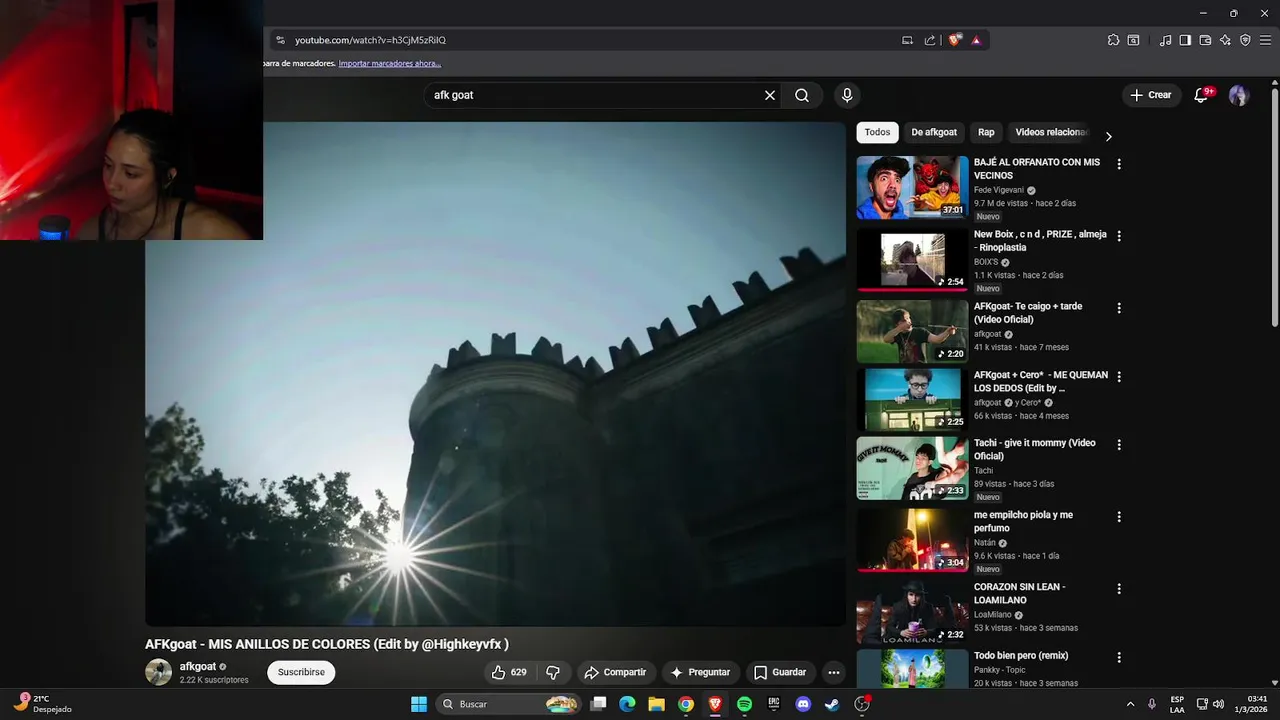Screen dimensions: 1280x720
Task: Open Te caigo + tarde video thumbnail
Action: tap(912, 331)
